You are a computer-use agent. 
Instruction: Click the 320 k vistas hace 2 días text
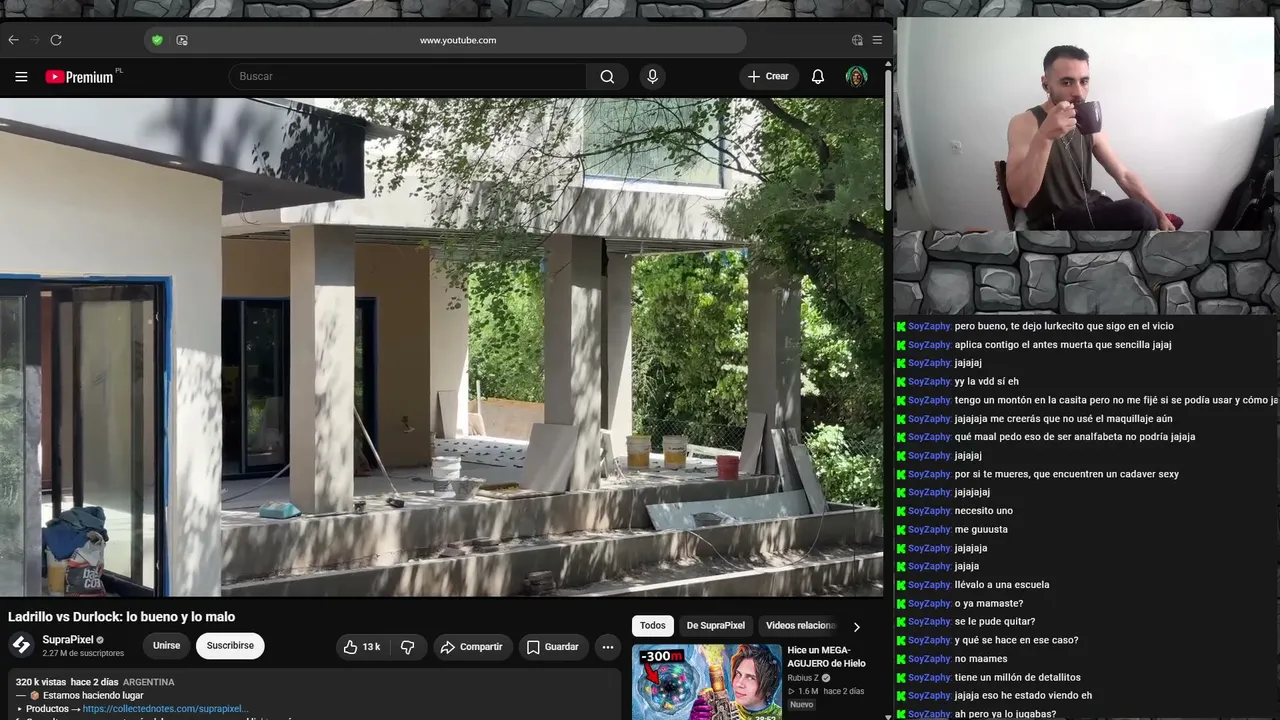[x=67, y=682]
